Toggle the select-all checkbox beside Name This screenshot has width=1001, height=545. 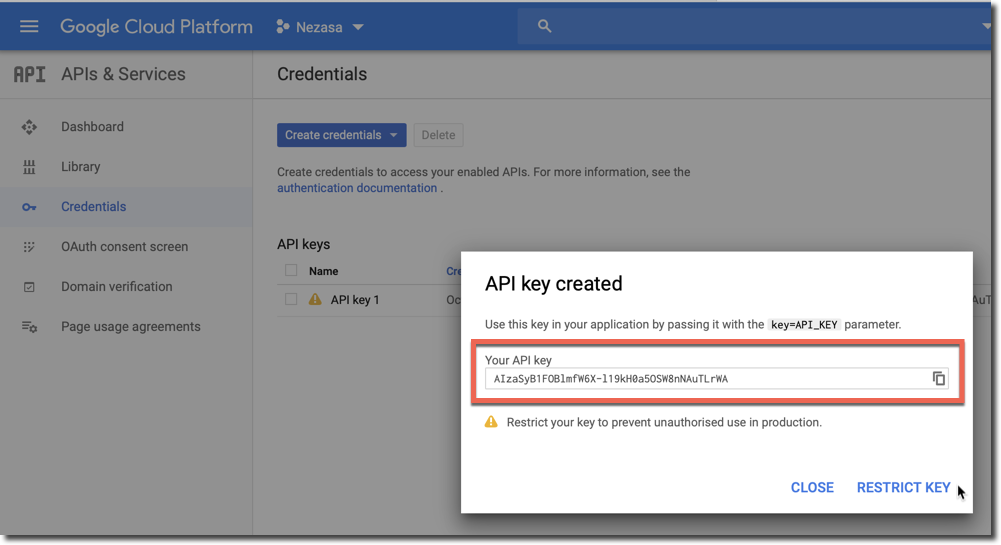click(x=291, y=270)
